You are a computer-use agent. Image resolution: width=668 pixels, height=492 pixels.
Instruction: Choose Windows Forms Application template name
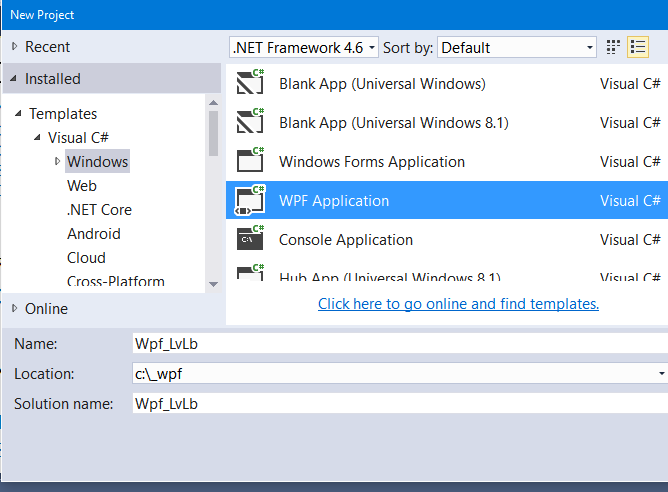point(371,162)
